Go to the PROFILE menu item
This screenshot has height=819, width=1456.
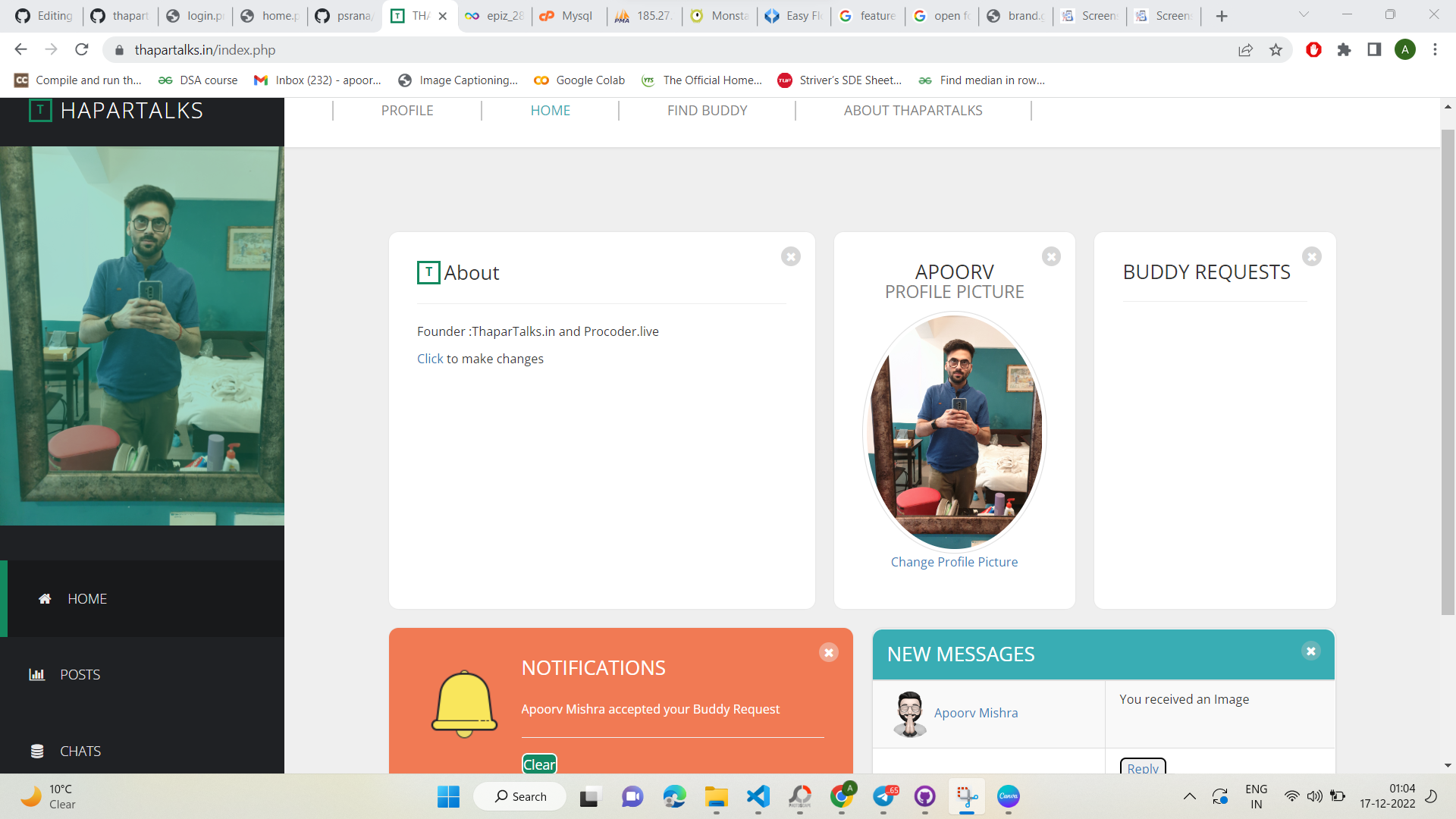407,111
